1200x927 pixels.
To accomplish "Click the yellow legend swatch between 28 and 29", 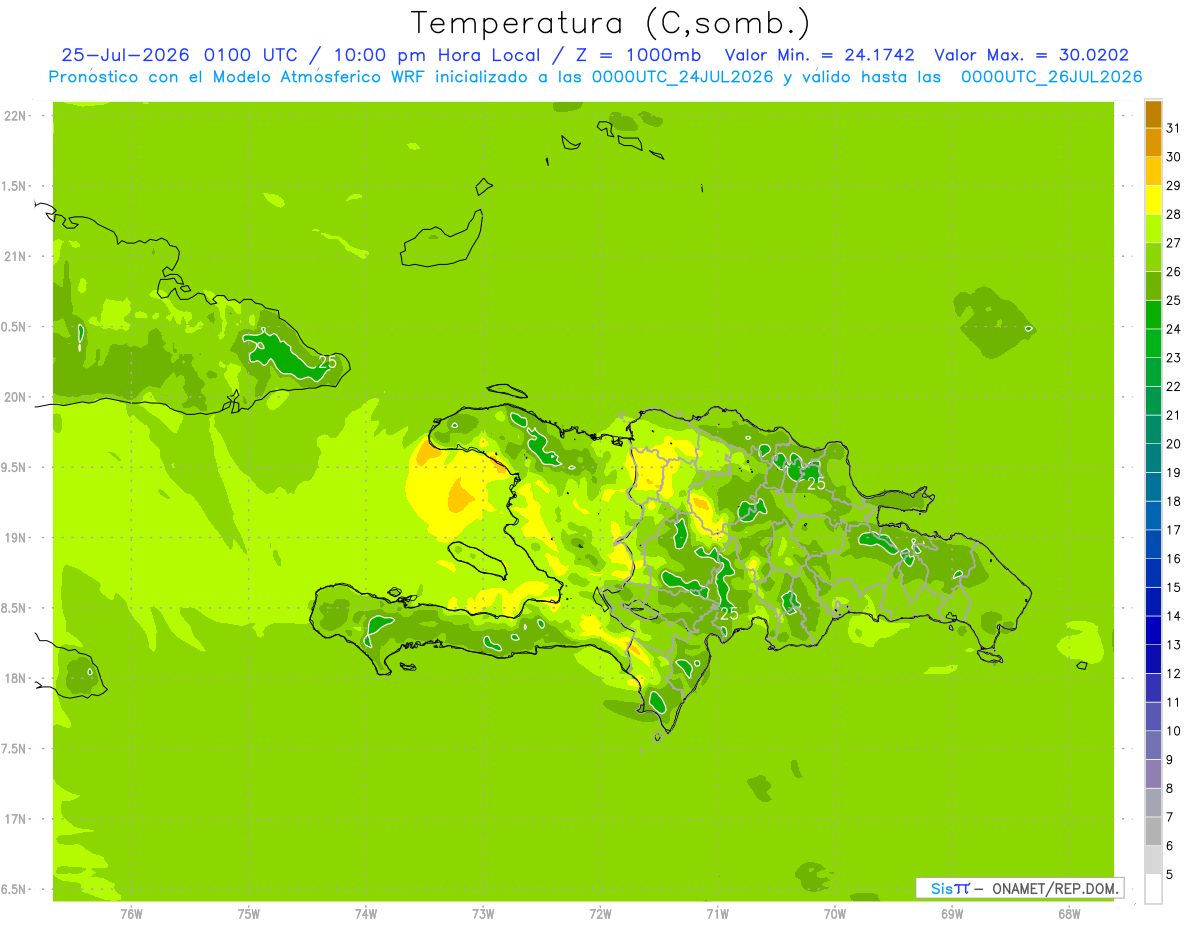I will (1153, 199).
